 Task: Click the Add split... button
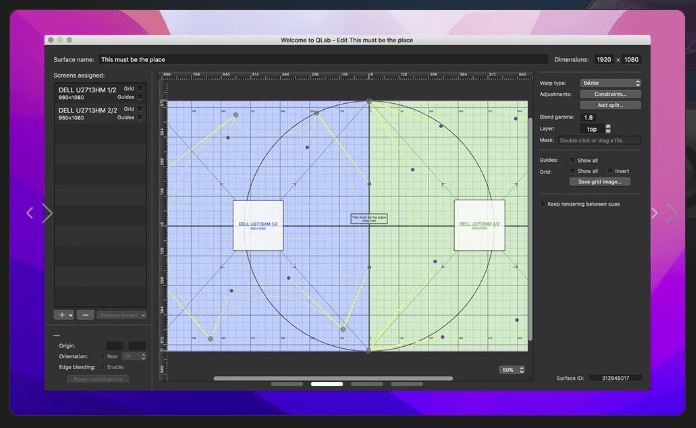[610, 105]
